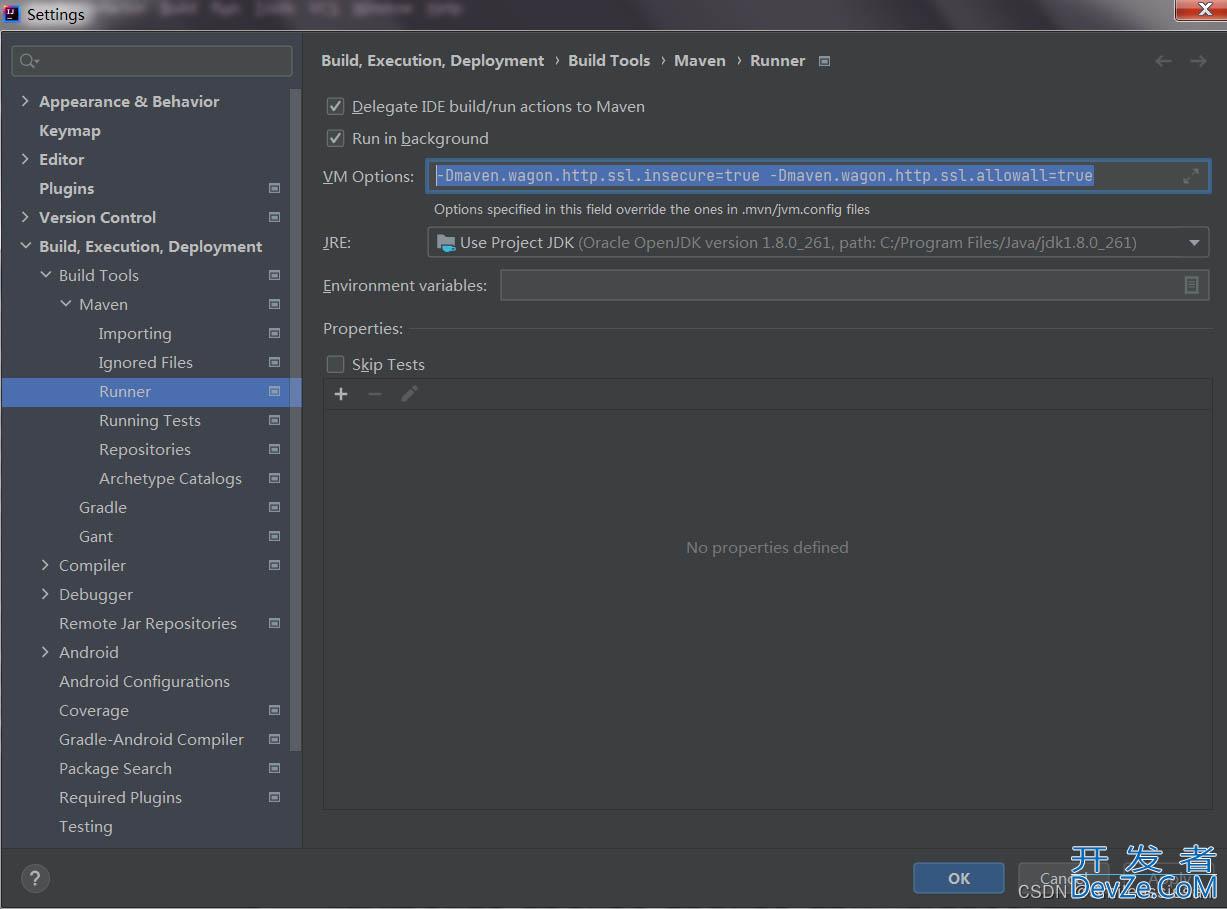Expand the Android section
The height and width of the screenshot is (909, 1227).
pyautogui.click(x=45, y=652)
